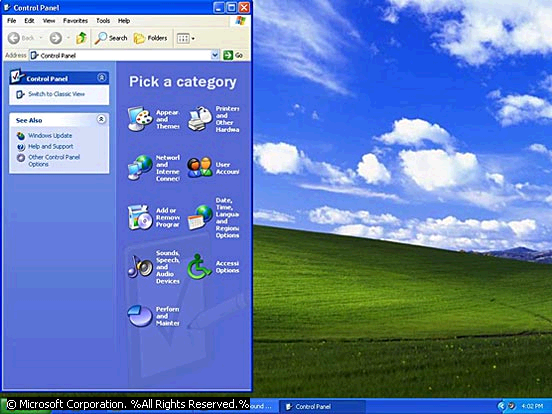
Task: Open the Windows Update link
Action: pyautogui.click(x=50, y=136)
